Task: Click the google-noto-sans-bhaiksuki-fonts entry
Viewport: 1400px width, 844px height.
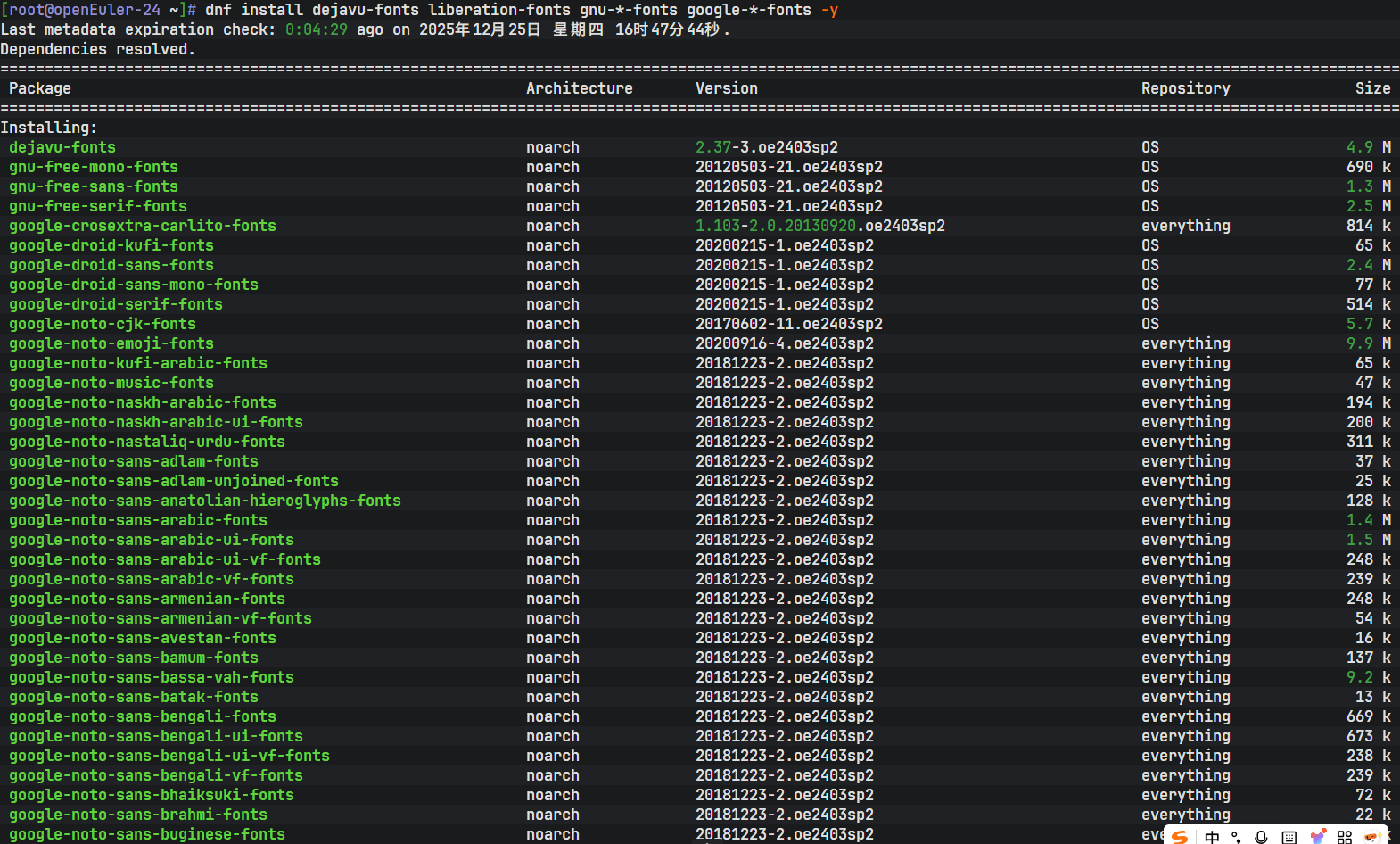Action: click(x=152, y=795)
